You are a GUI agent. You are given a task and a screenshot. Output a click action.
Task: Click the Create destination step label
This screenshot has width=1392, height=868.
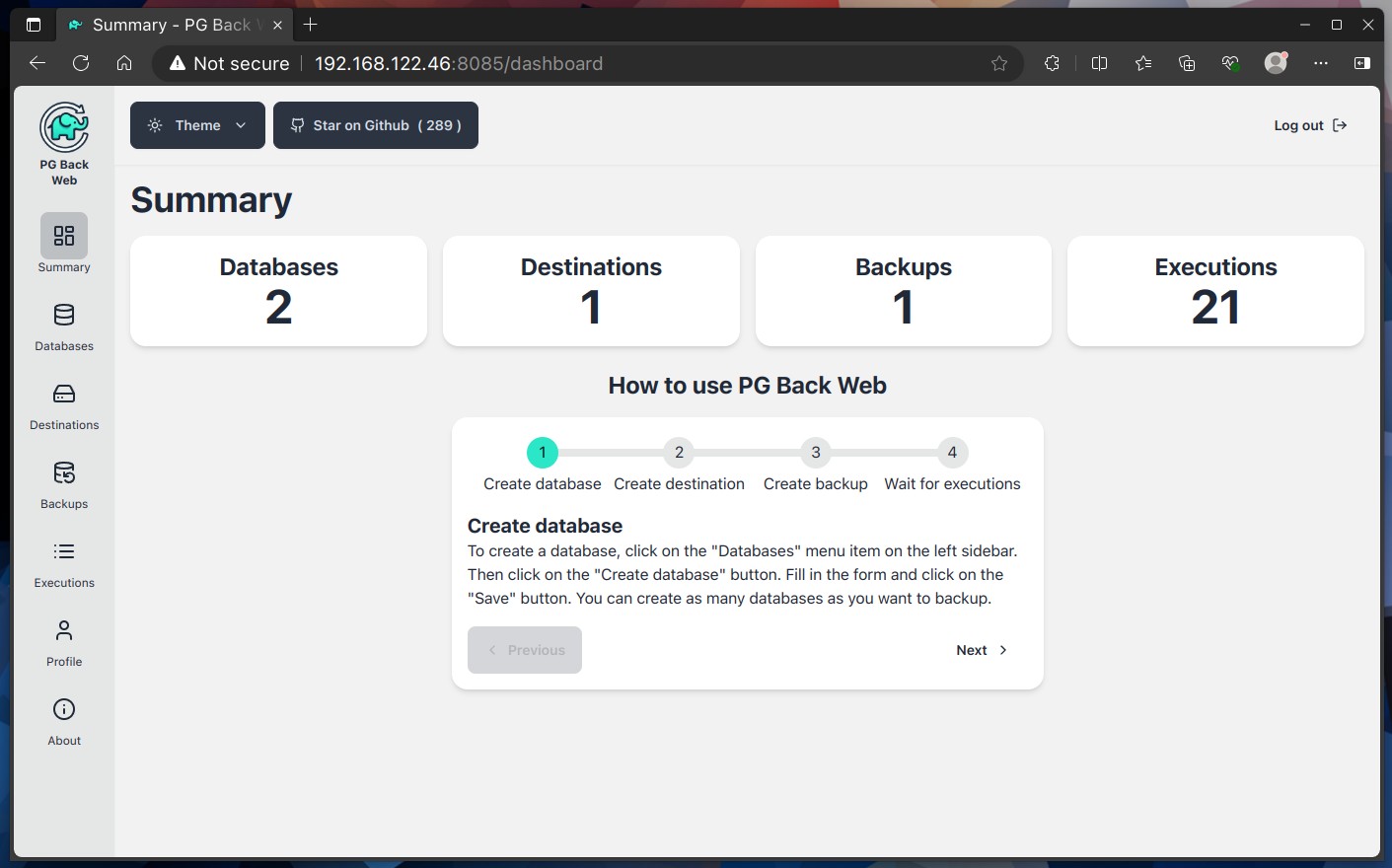pos(679,484)
